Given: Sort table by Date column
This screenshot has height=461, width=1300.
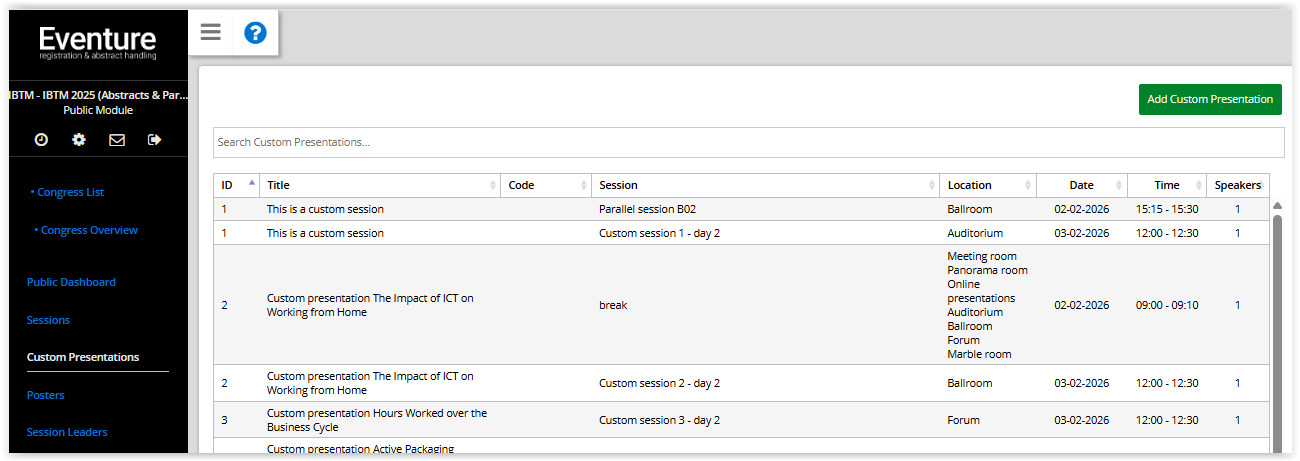Looking at the screenshot, I should point(1082,185).
